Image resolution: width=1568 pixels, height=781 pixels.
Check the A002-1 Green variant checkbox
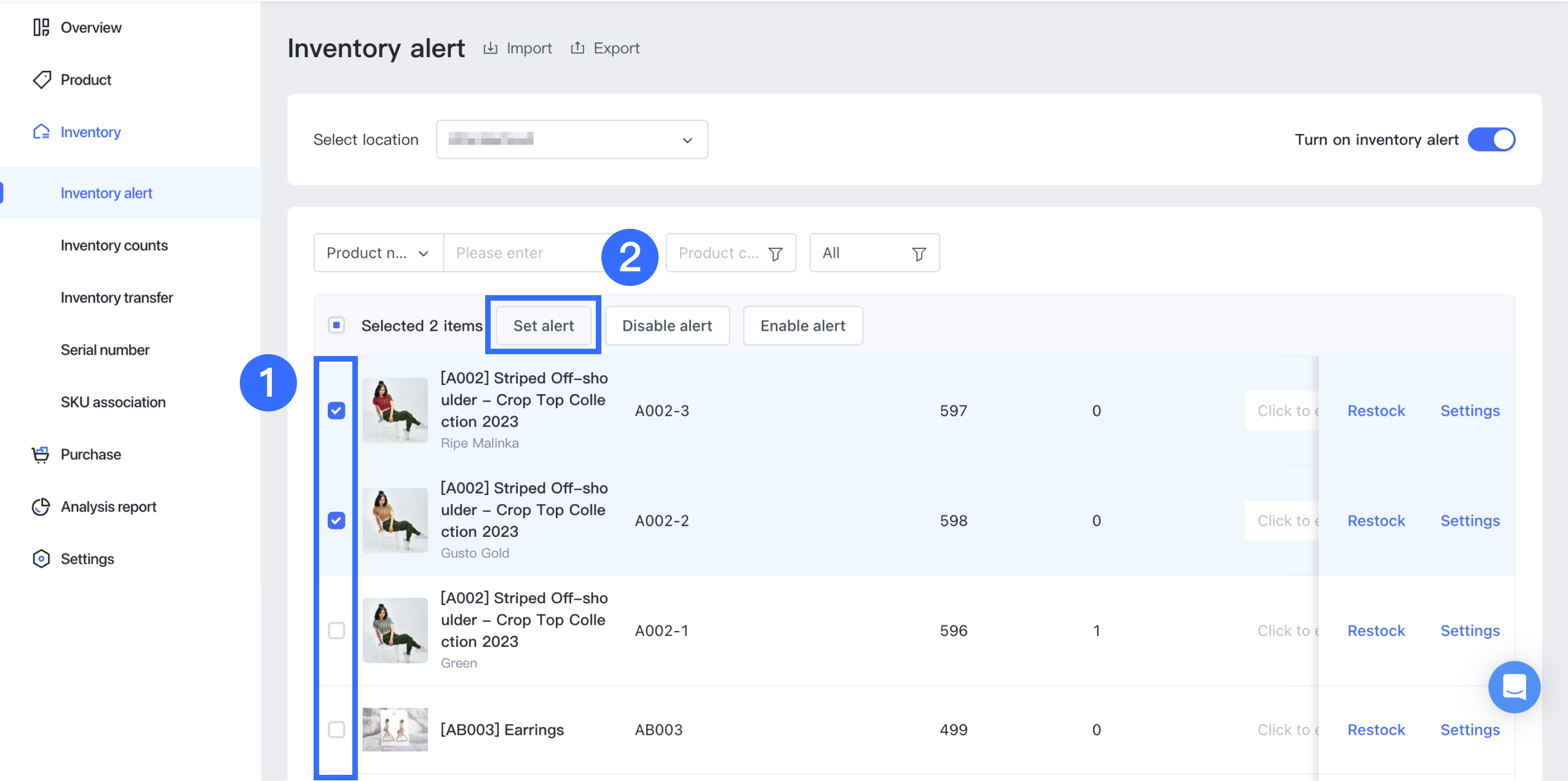point(336,630)
